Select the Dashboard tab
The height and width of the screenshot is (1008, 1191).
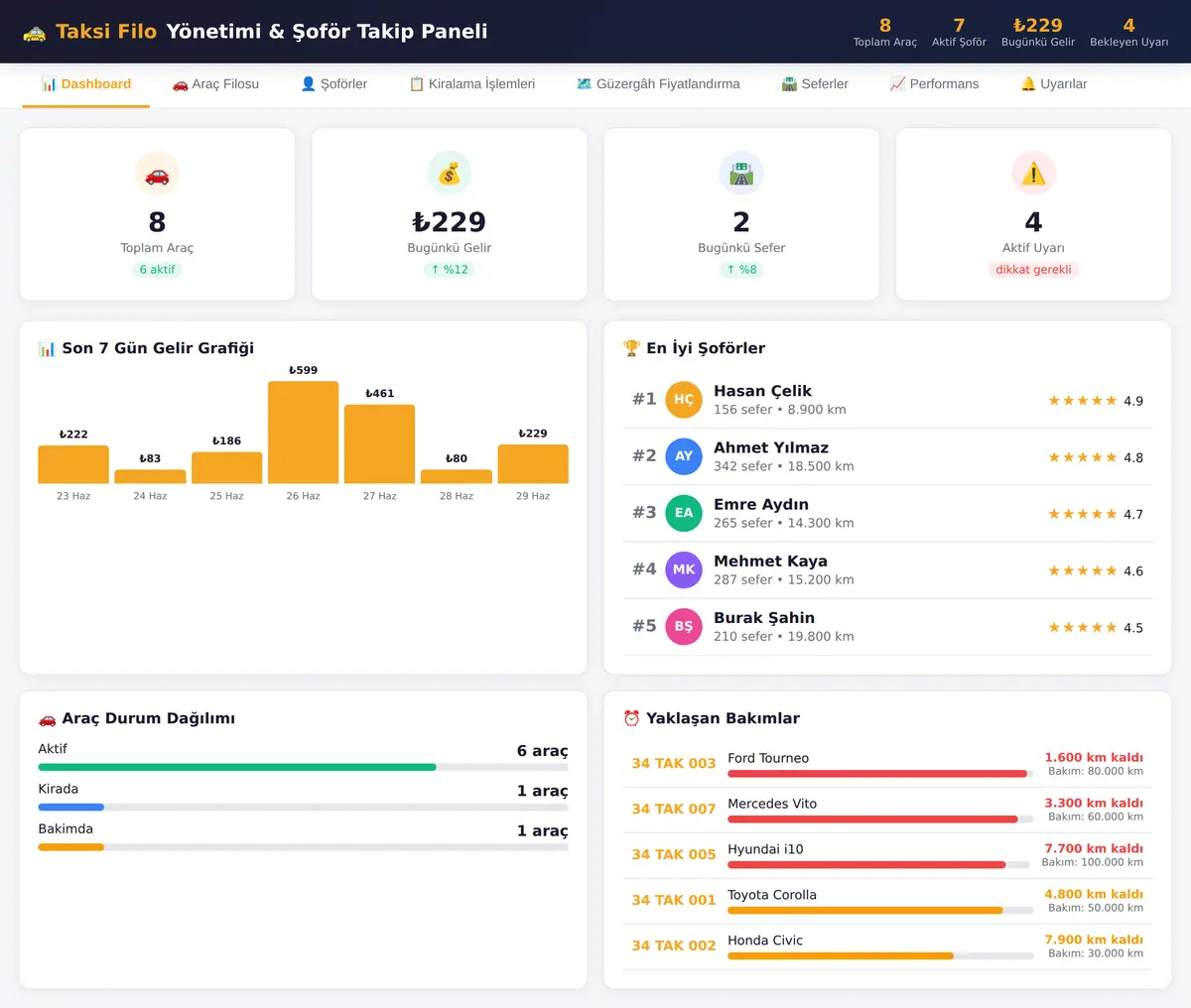click(x=86, y=84)
